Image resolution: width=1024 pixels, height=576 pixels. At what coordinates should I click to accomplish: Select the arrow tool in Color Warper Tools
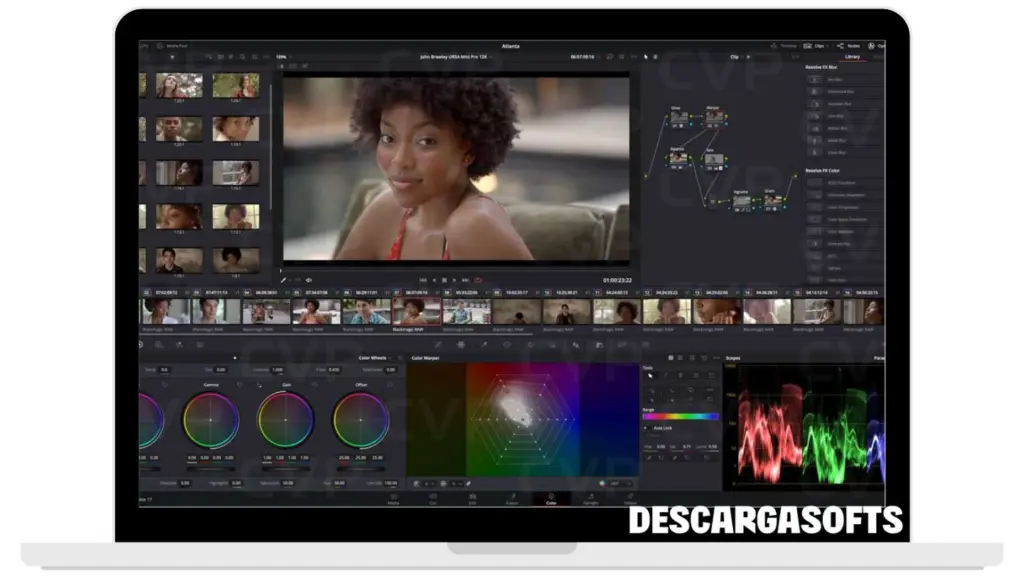click(x=650, y=376)
